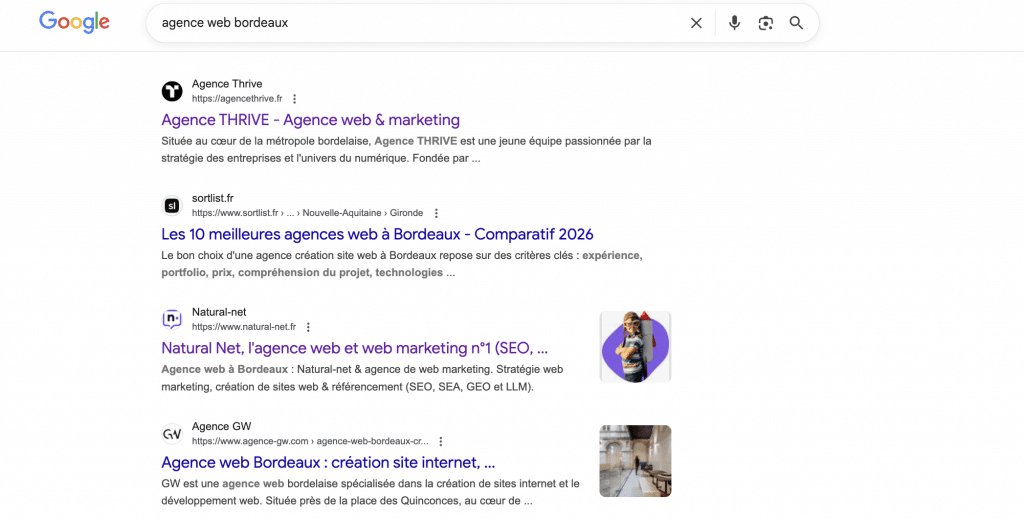The width and height of the screenshot is (1024, 520).
Task: Click the https://agencethrive.fr URL
Action: point(237,99)
